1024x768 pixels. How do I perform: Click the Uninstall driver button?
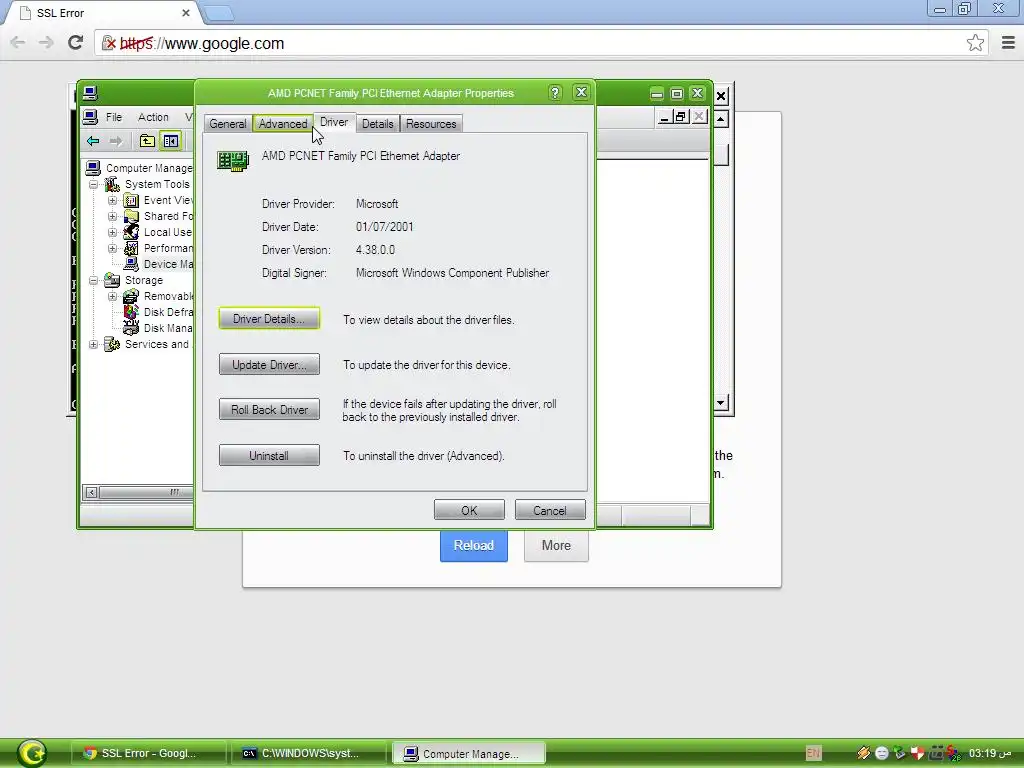(x=269, y=455)
